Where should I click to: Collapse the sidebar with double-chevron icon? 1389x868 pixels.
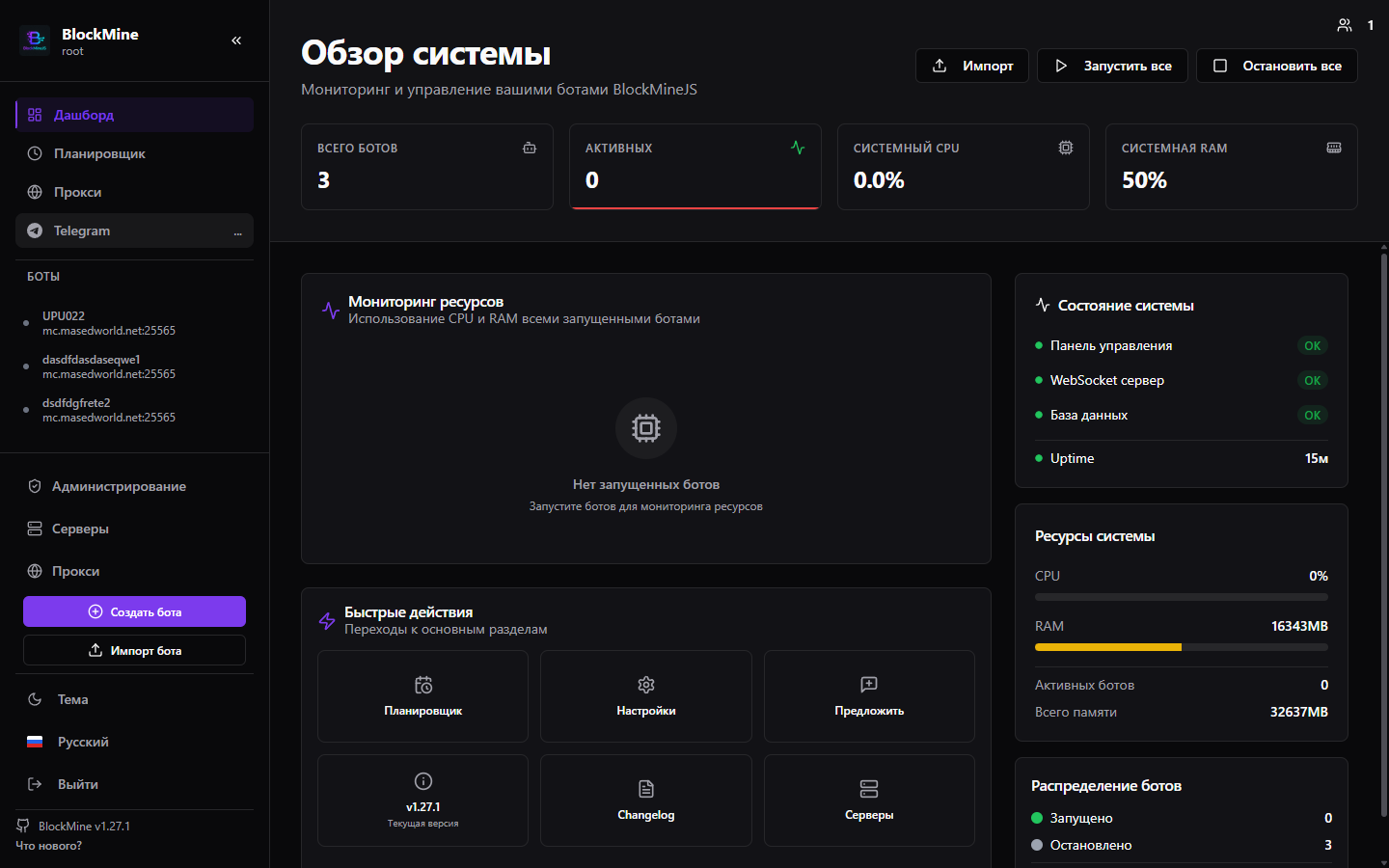click(x=236, y=41)
